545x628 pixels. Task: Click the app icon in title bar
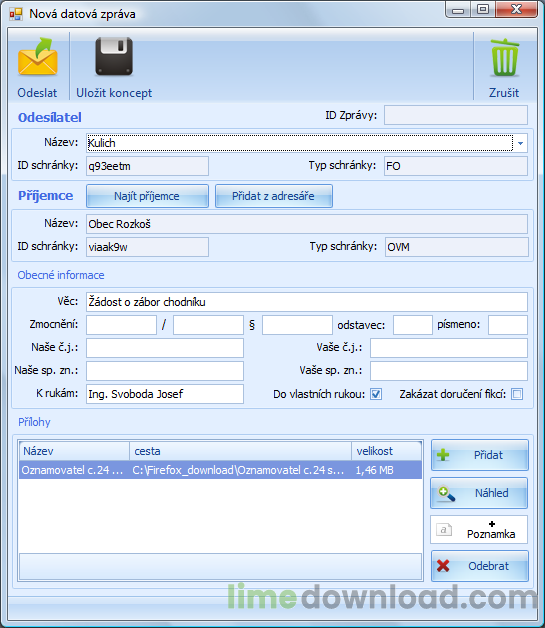(x=16, y=14)
